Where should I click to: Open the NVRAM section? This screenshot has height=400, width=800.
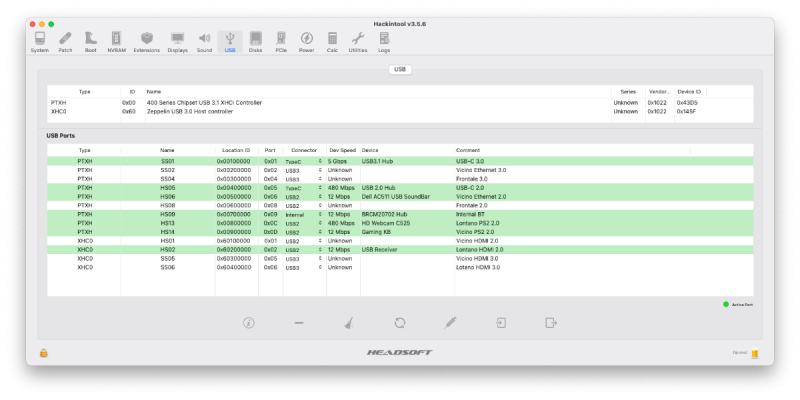116,42
